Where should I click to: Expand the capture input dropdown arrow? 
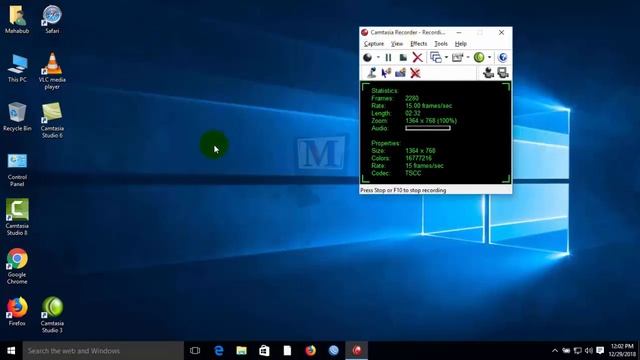click(446, 58)
